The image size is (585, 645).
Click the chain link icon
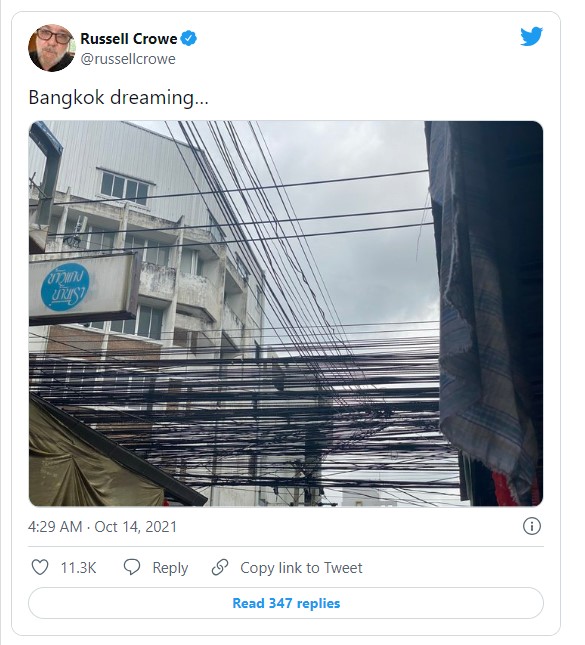click(x=220, y=567)
